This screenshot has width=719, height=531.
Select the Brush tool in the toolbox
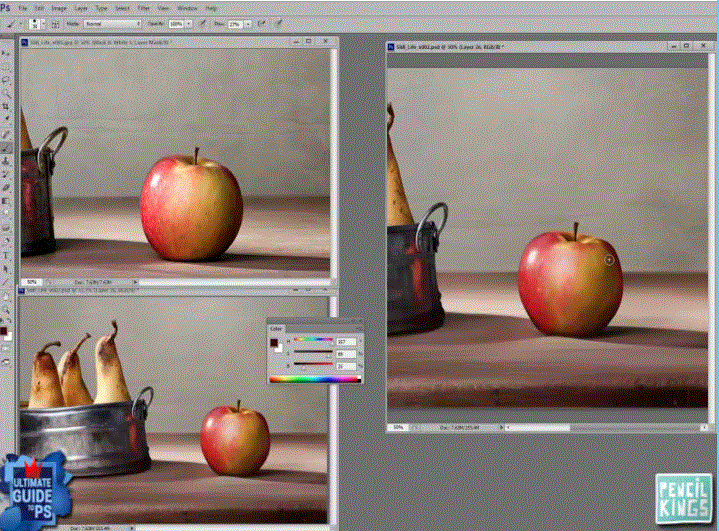tap(6, 146)
